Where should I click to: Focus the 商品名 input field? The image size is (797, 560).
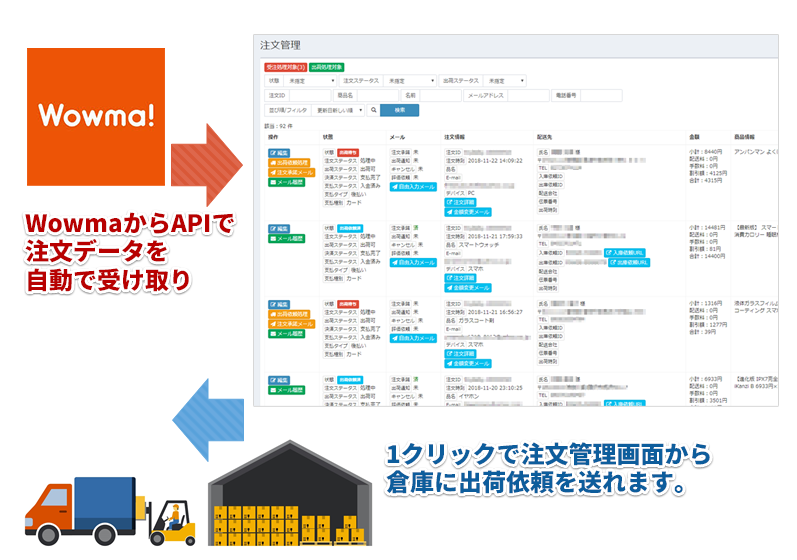(378, 96)
